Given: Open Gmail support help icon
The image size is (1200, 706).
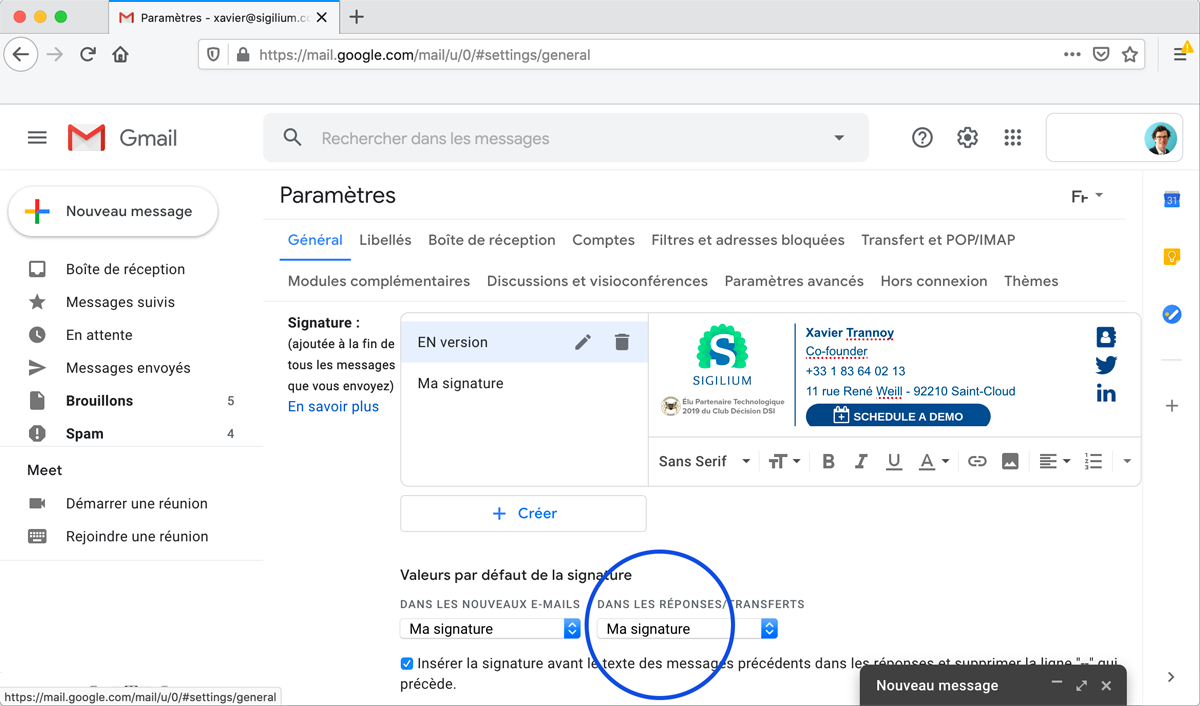Looking at the screenshot, I should pyautogui.click(x=922, y=138).
